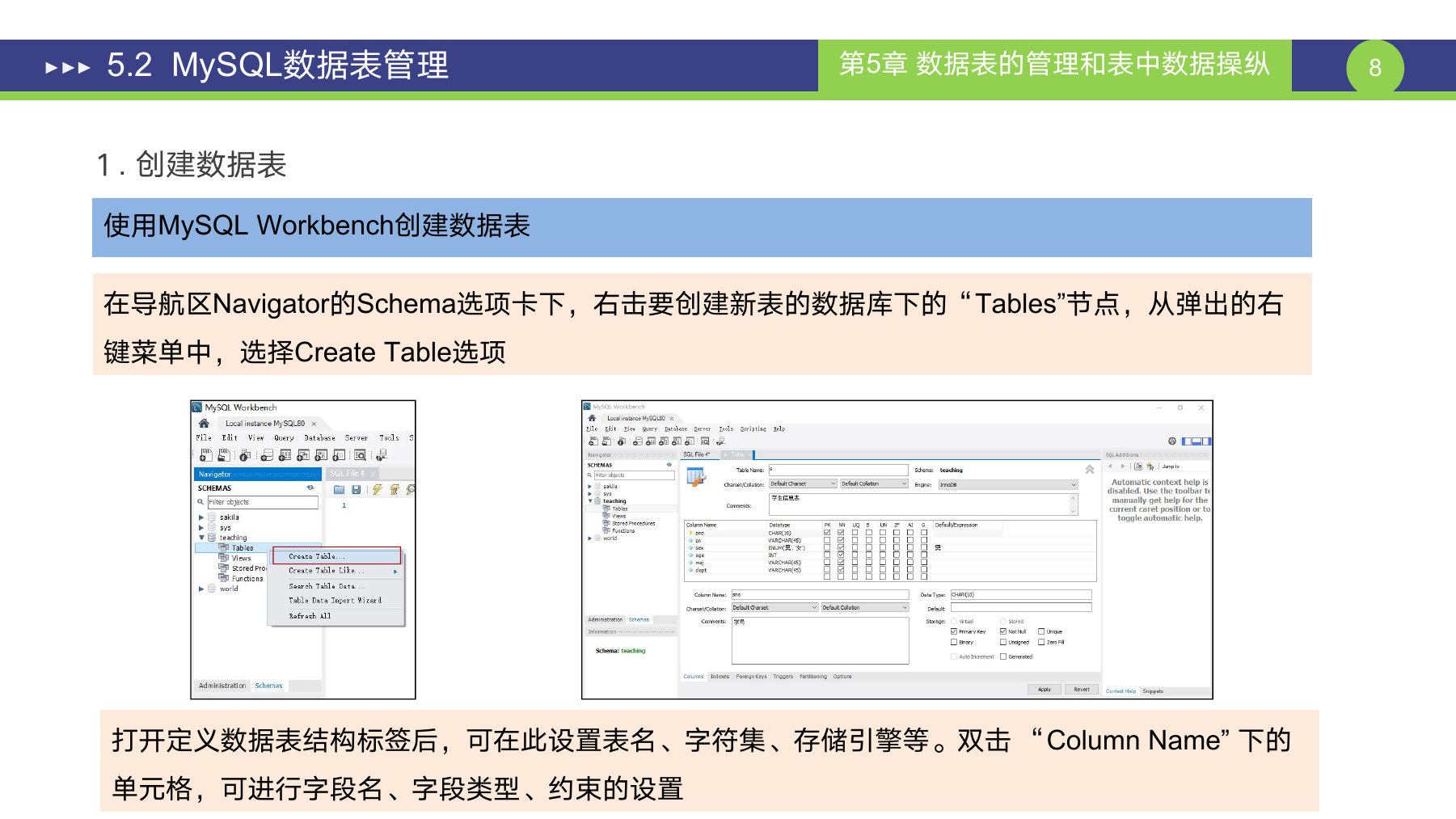Click the Data Type field showing CHAR(10)

click(x=1021, y=594)
